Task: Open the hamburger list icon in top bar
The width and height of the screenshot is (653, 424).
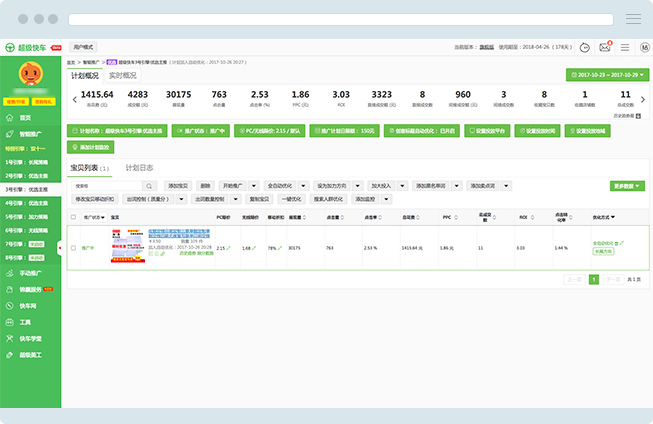Action: click(x=624, y=47)
